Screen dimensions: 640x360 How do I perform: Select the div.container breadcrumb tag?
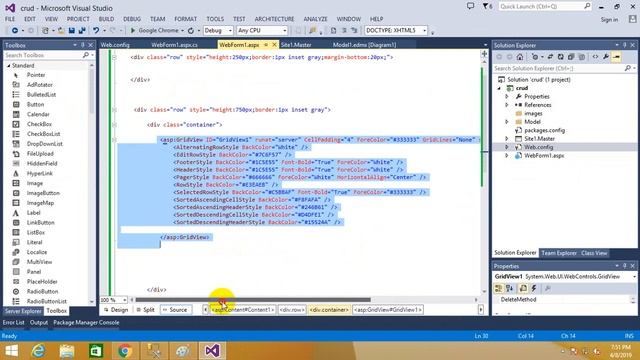point(329,310)
